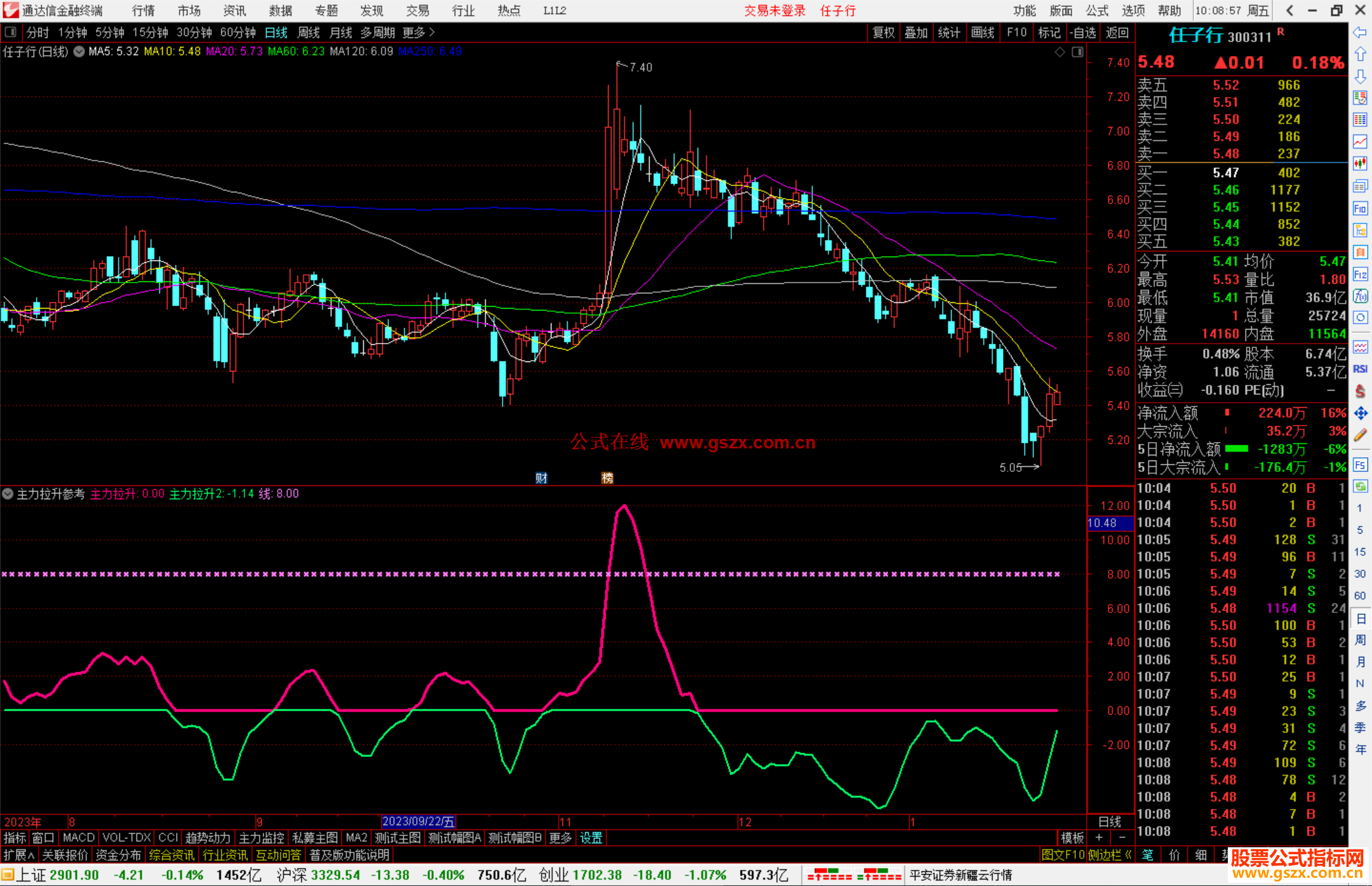The image size is (1372, 886).
Task: Collapse the 主力拉升参考 indicator arrow
Action: pos(8,493)
